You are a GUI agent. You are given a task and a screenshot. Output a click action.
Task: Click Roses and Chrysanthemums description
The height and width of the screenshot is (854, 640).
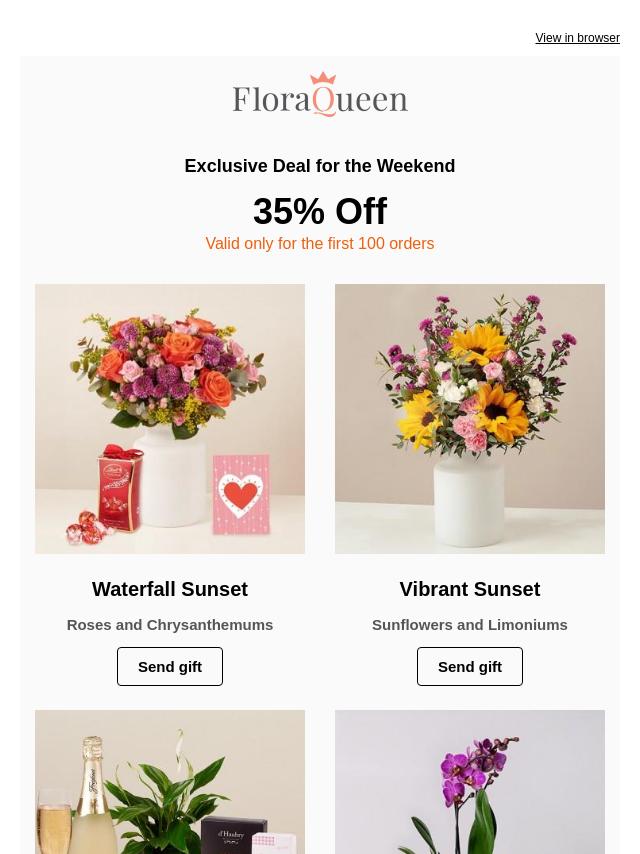170,625
